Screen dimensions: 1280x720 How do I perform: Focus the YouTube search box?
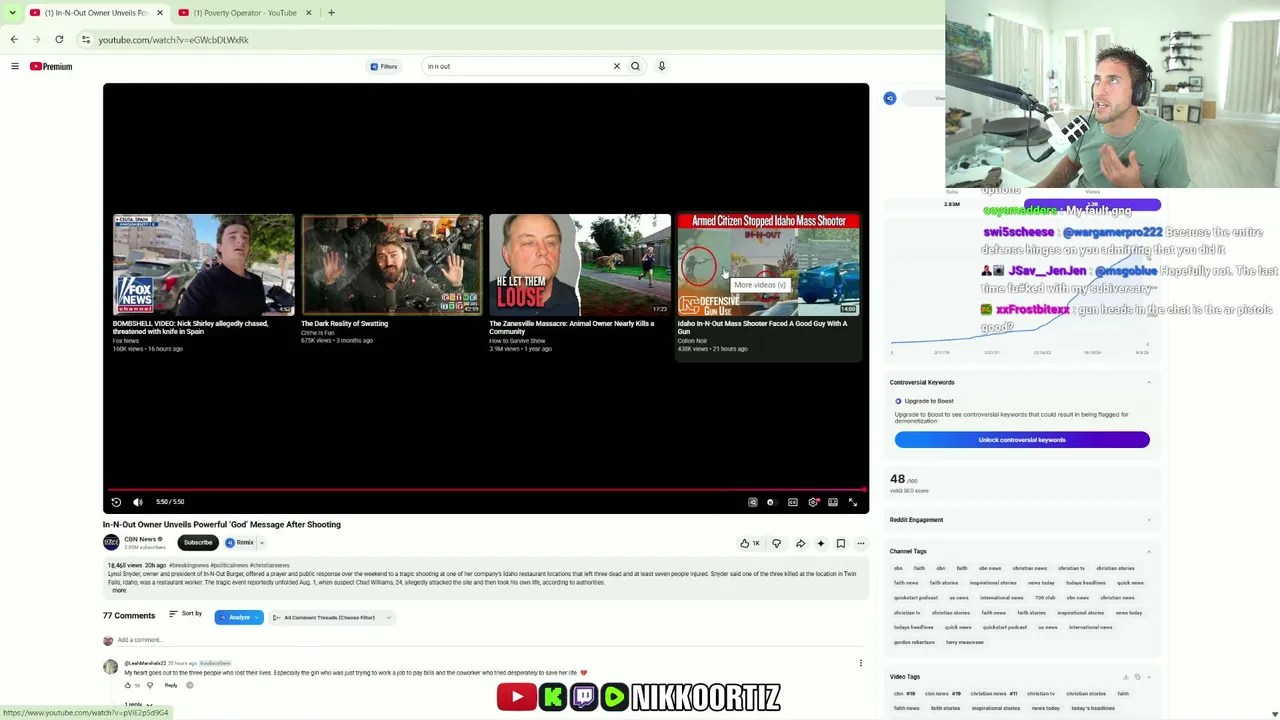pyautogui.click(x=515, y=66)
